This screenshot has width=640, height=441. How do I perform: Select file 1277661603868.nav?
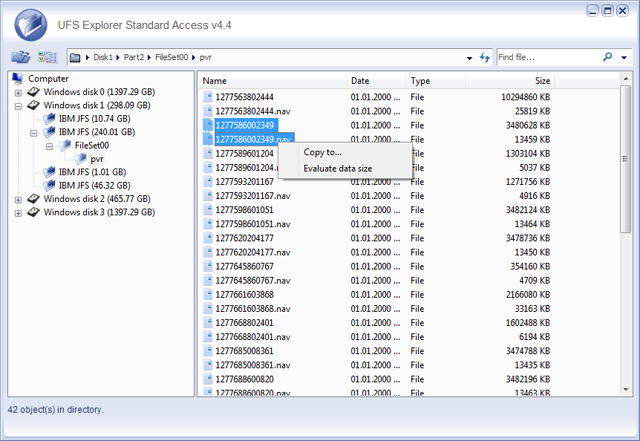[x=253, y=308]
